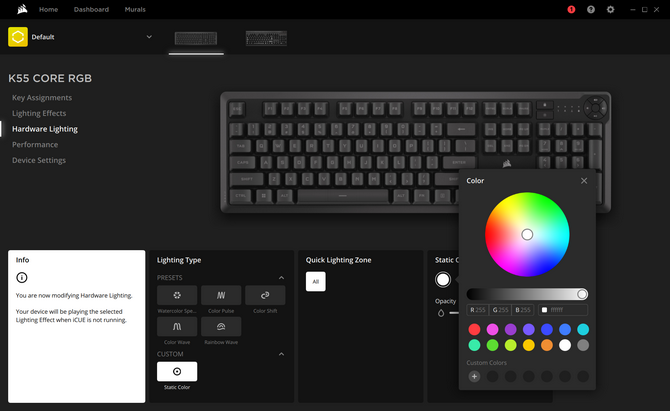Click the B 255 value field
Image resolution: width=670 pixels, height=411 pixels.
[x=523, y=310]
